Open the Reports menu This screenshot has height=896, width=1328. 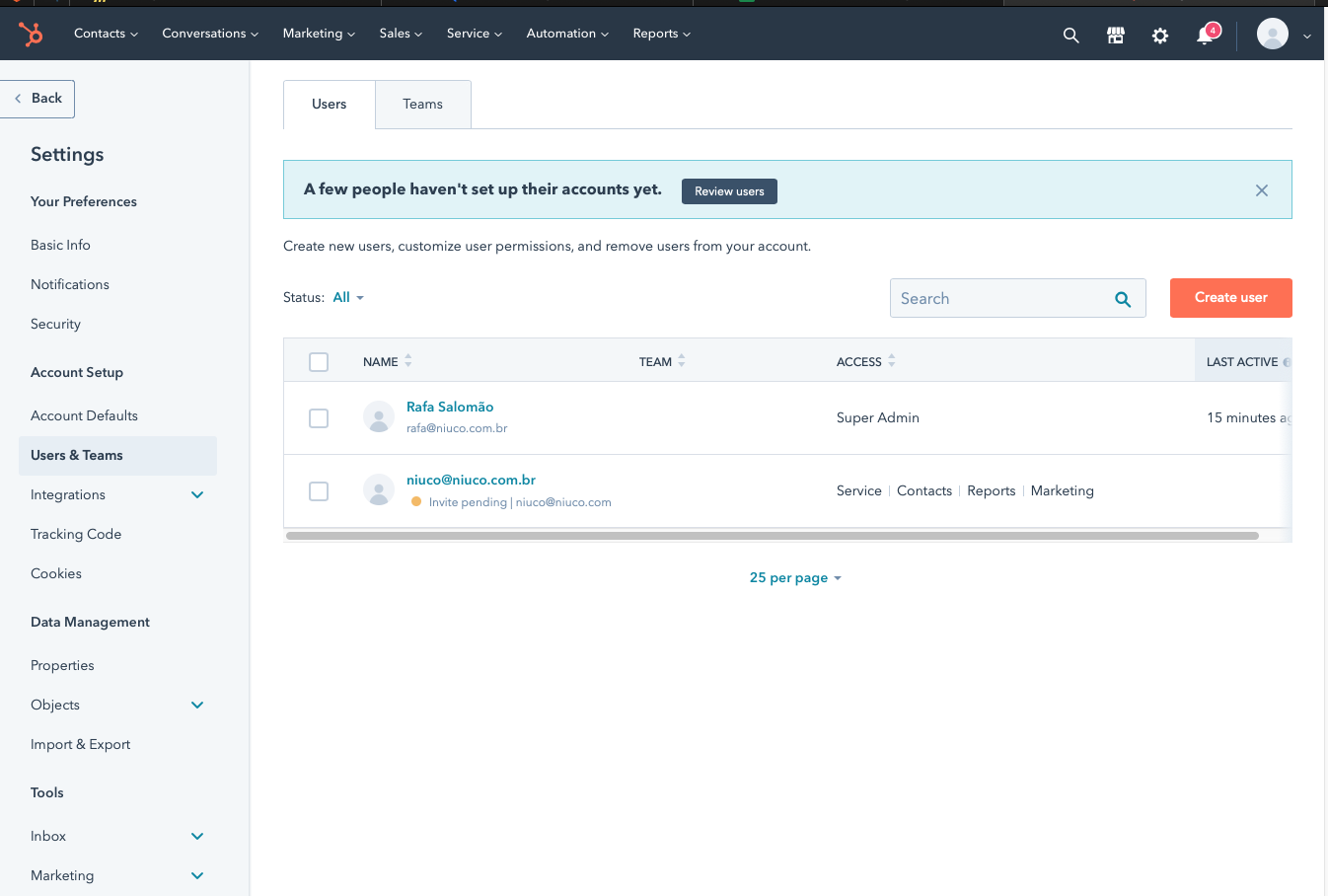662,34
